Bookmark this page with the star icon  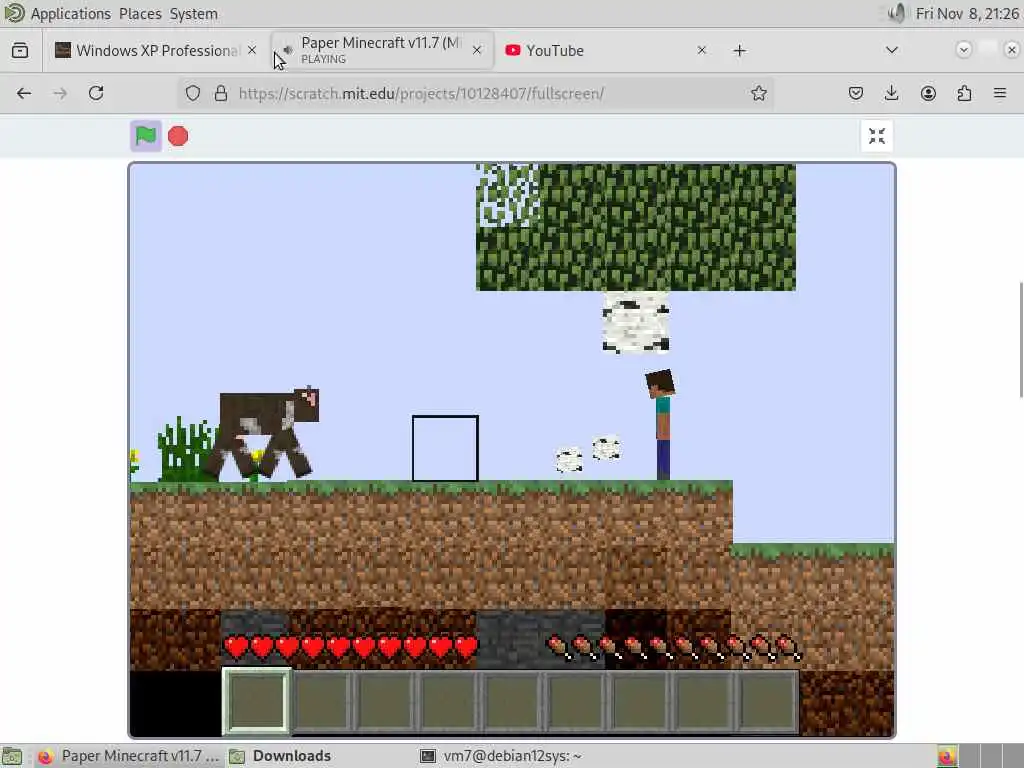[758, 93]
